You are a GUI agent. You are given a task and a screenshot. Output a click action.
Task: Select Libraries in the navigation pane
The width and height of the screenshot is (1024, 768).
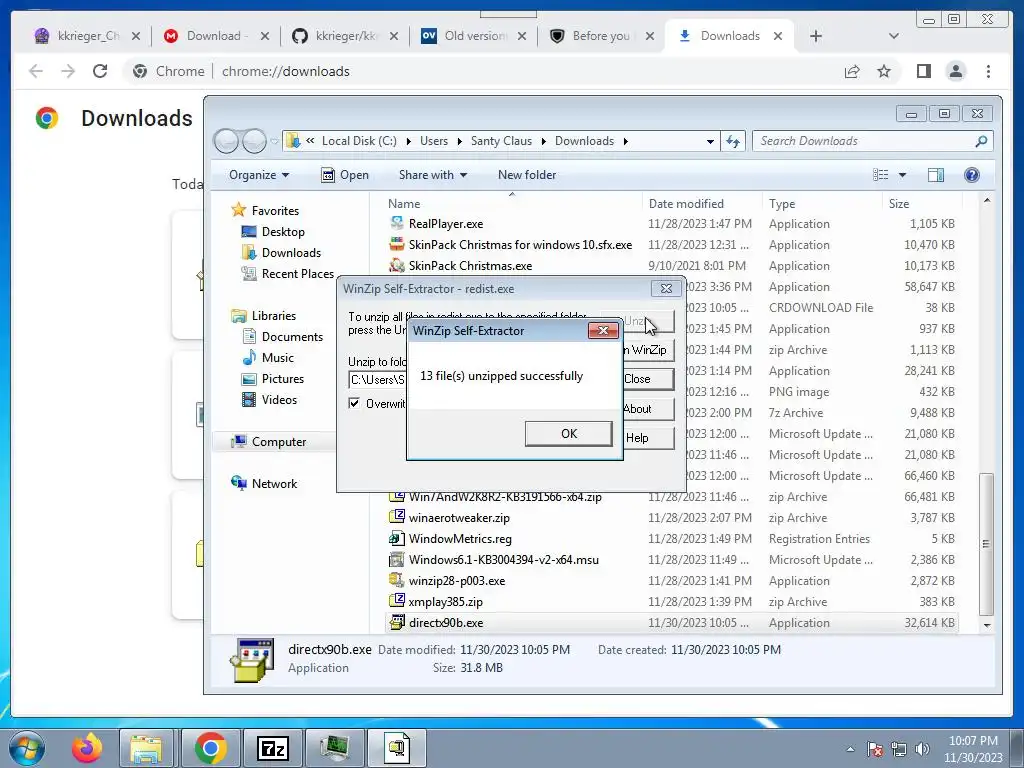(x=274, y=315)
